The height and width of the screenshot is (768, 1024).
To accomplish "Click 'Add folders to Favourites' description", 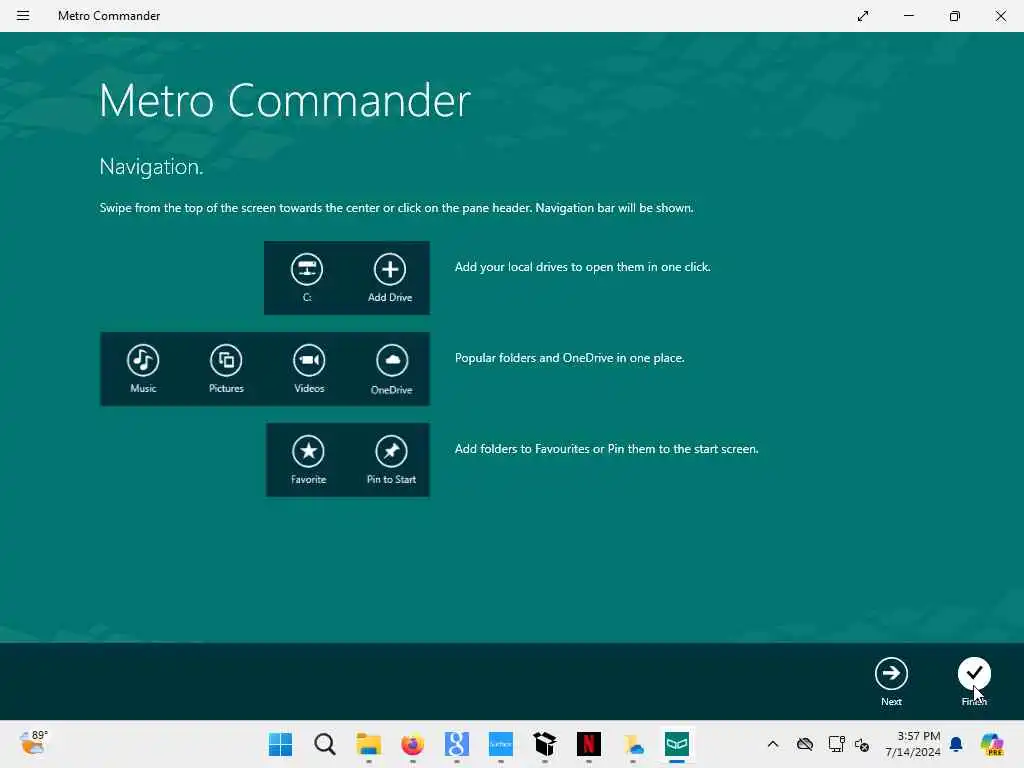I will 607,449.
